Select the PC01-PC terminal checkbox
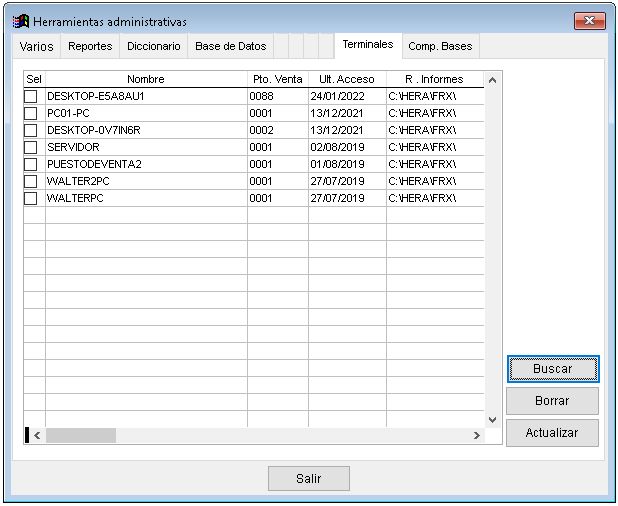Screen dimensions: 618x506 tap(31, 113)
